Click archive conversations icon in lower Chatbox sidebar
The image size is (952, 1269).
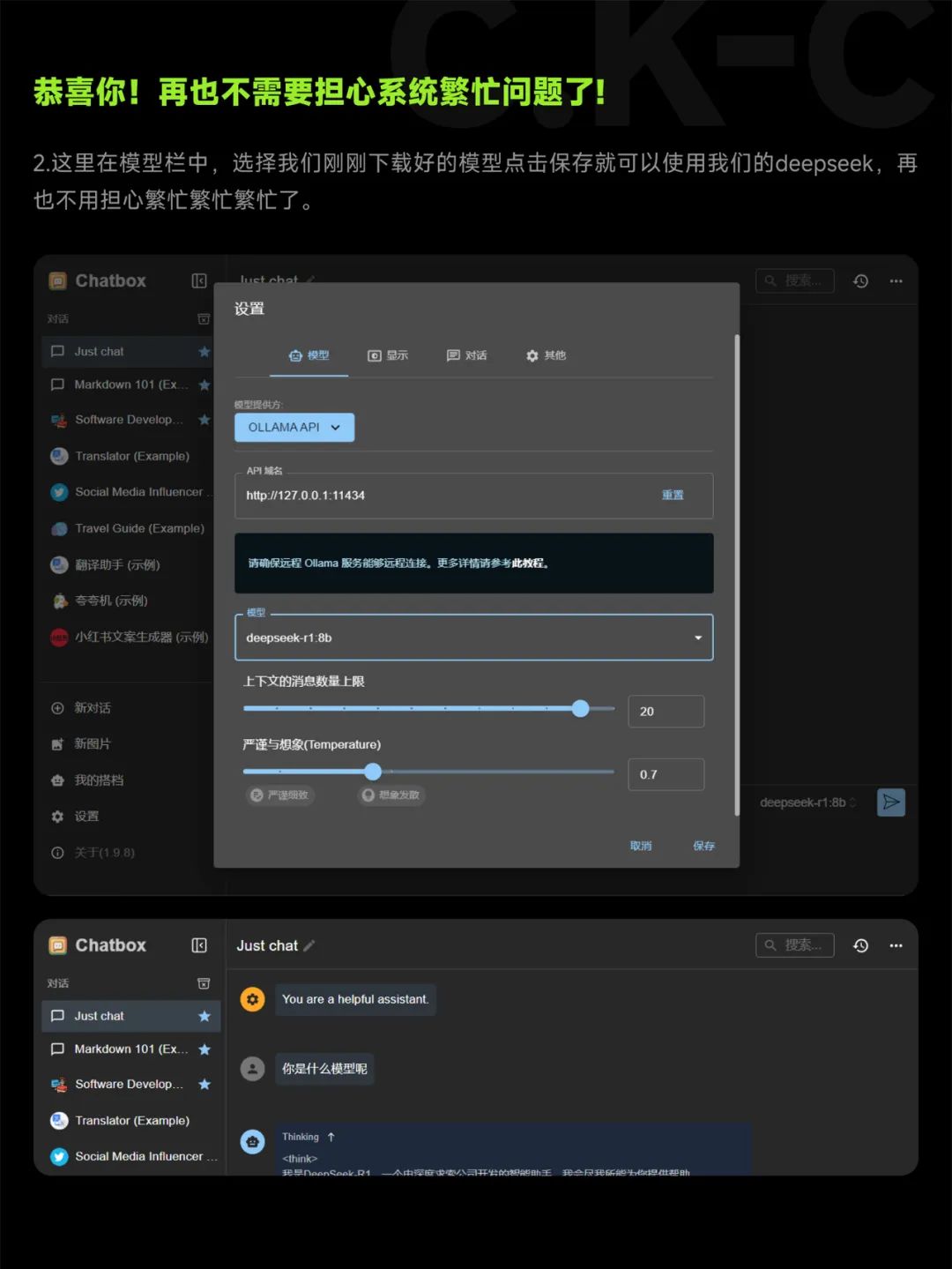pos(204,983)
